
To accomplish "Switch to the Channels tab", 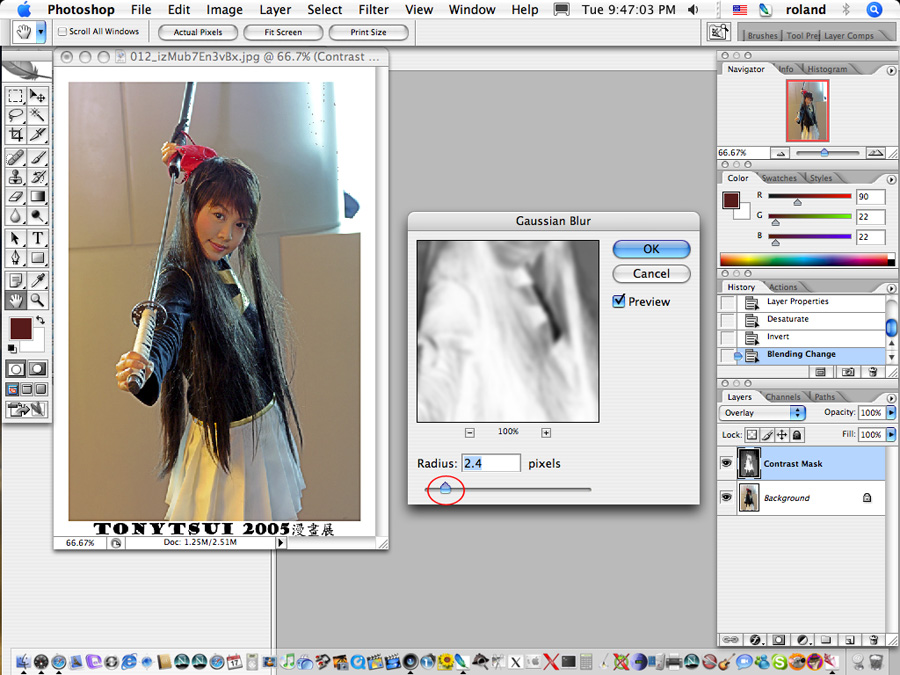I will [782, 397].
